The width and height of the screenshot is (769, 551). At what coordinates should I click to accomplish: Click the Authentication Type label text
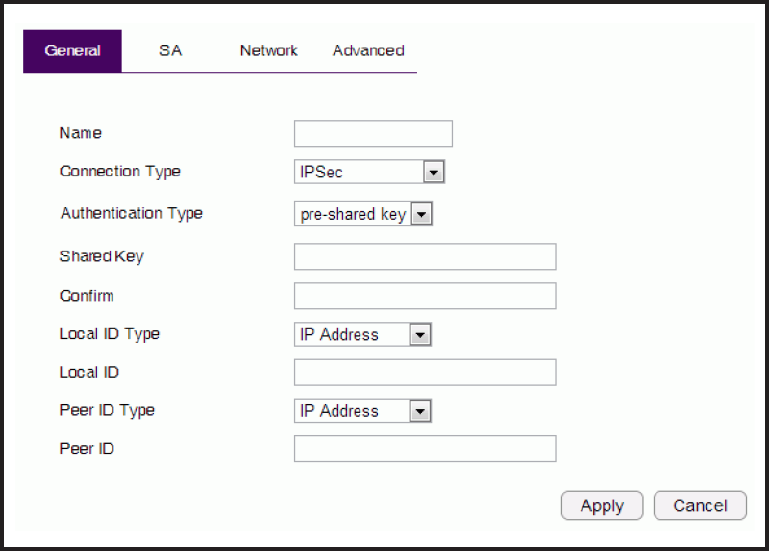131,213
